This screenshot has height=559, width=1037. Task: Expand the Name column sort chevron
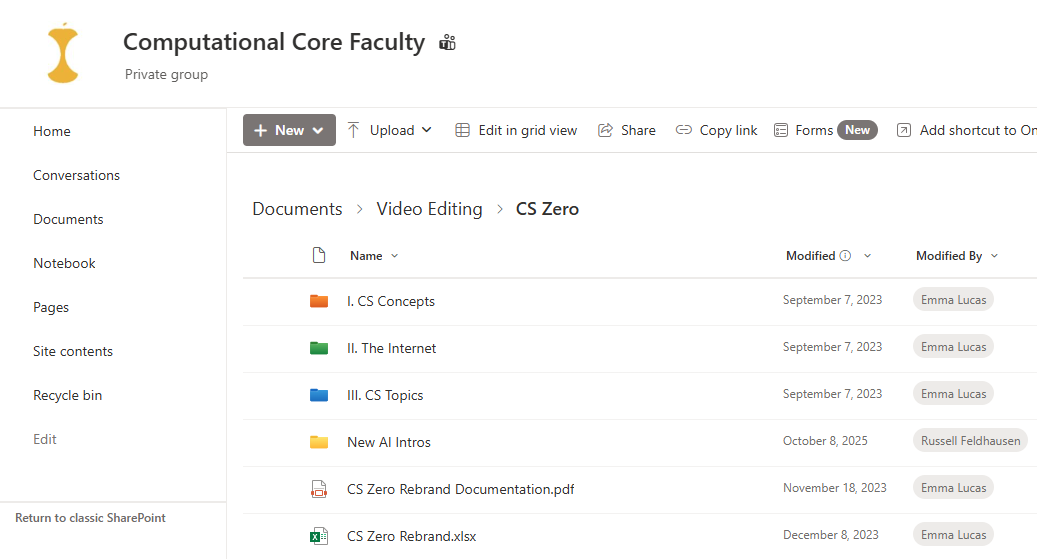[x=395, y=256]
